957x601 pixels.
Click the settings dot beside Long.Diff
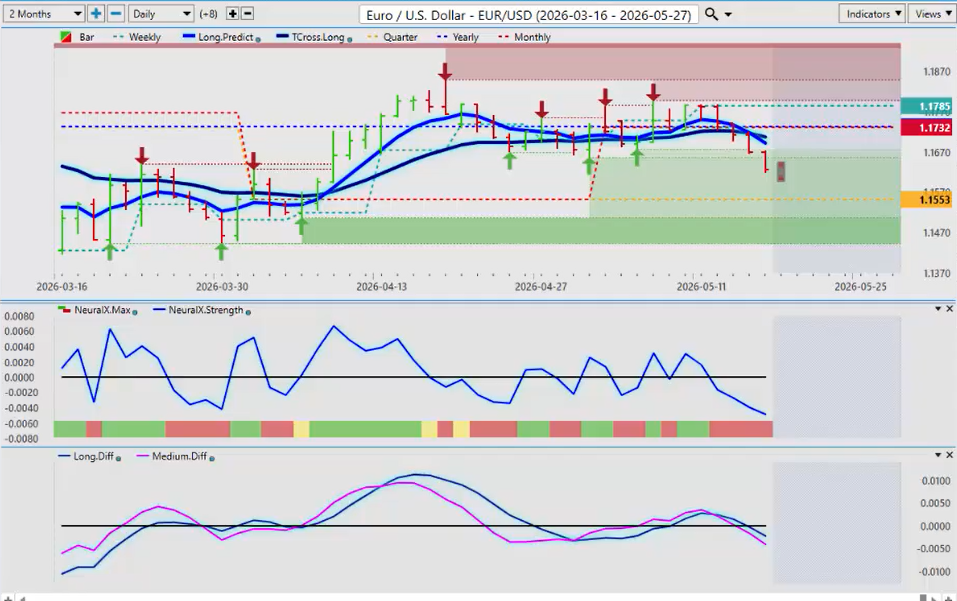click(118, 459)
